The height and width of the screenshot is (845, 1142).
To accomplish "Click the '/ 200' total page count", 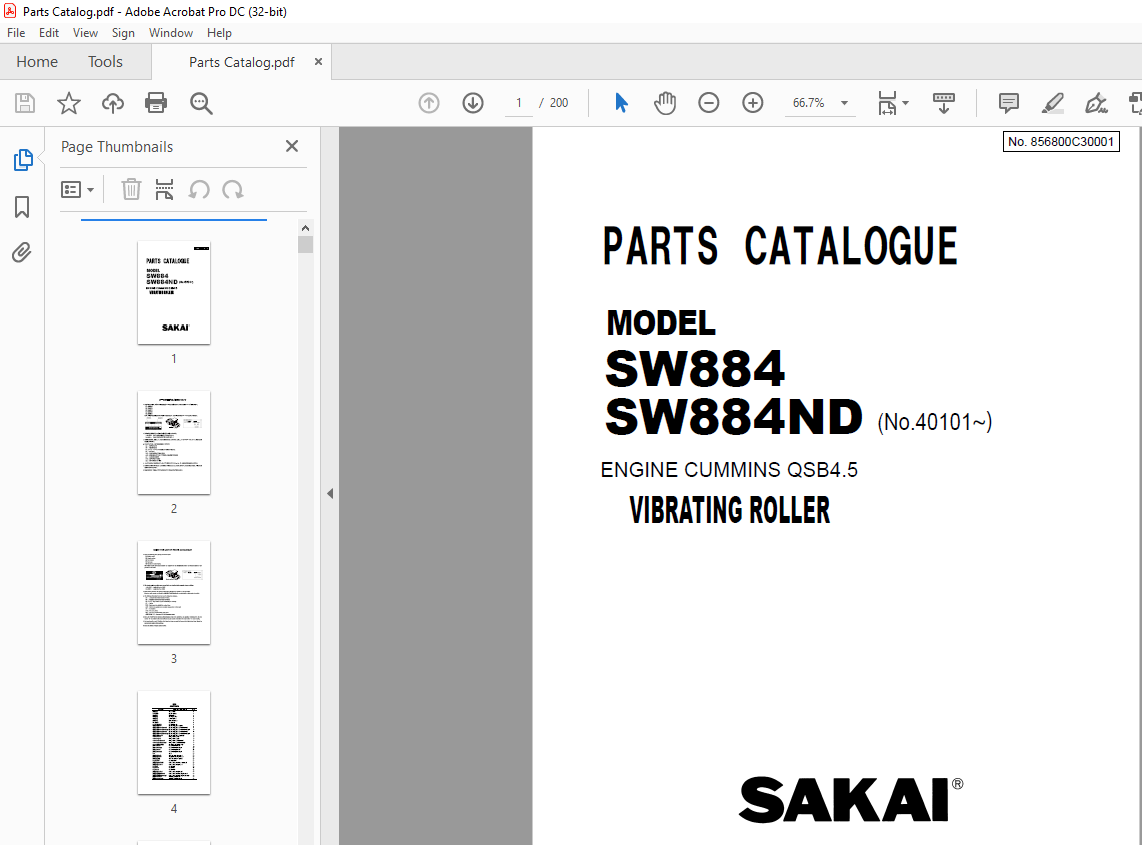I will point(554,103).
